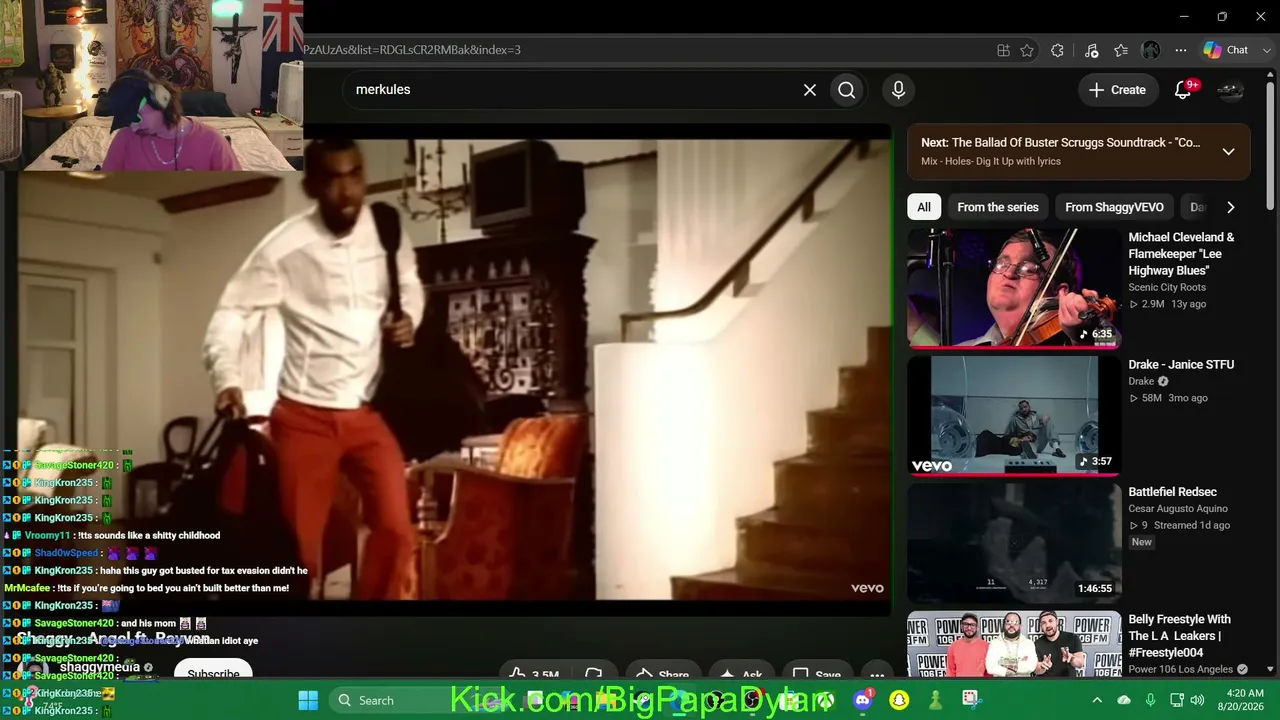Open browser media control icon
1280x720 pixels.
pos(1091,50)
